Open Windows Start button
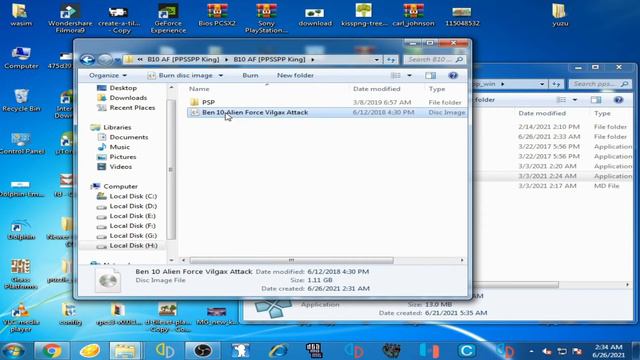Image resolution: width=640 pixels, height=360 pixels. coord(13,351)
